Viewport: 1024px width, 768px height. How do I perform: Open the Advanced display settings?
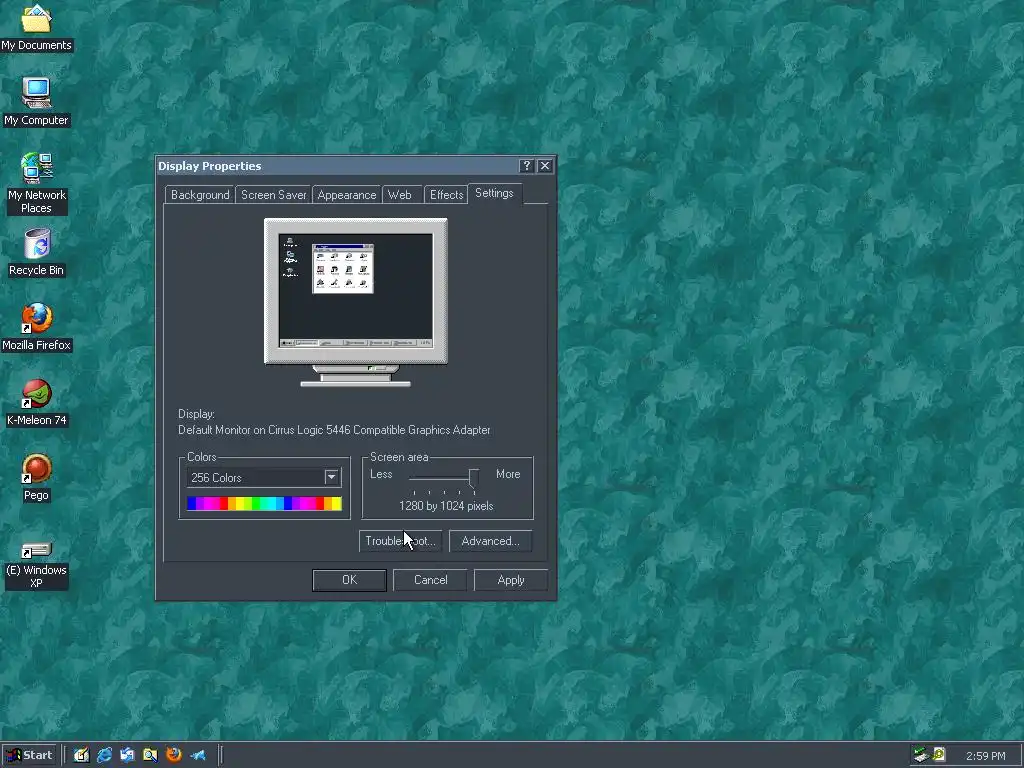490,541
